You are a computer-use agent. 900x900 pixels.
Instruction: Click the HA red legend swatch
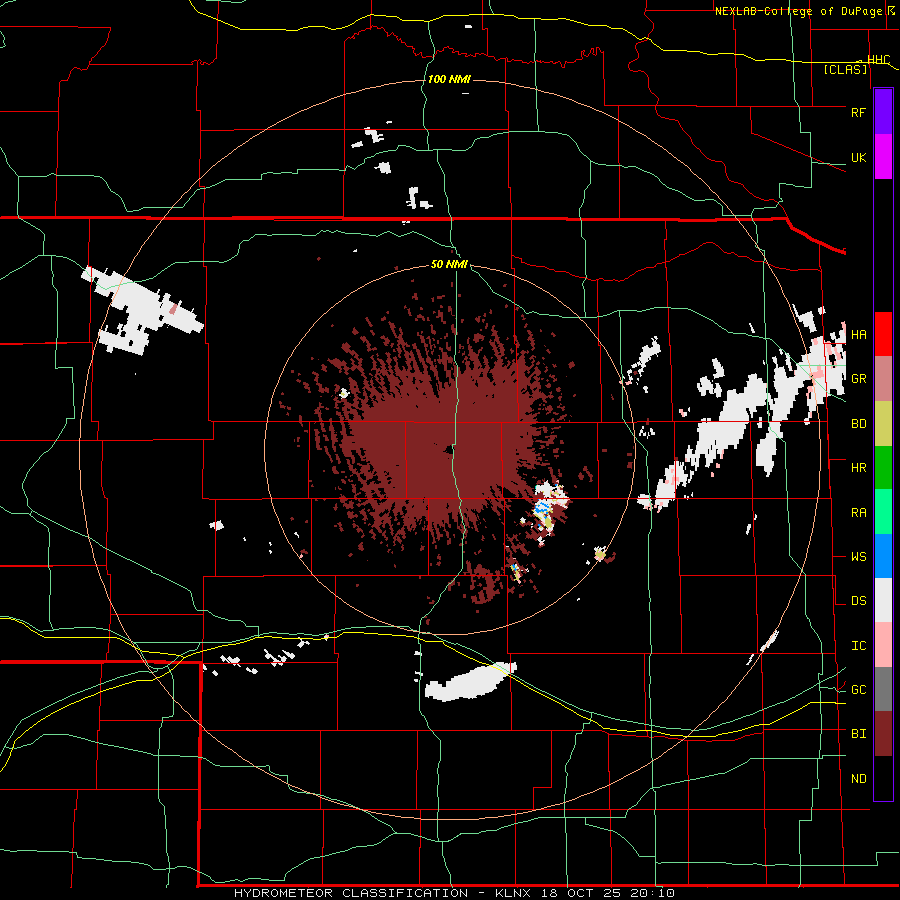[x=883, y=334]
